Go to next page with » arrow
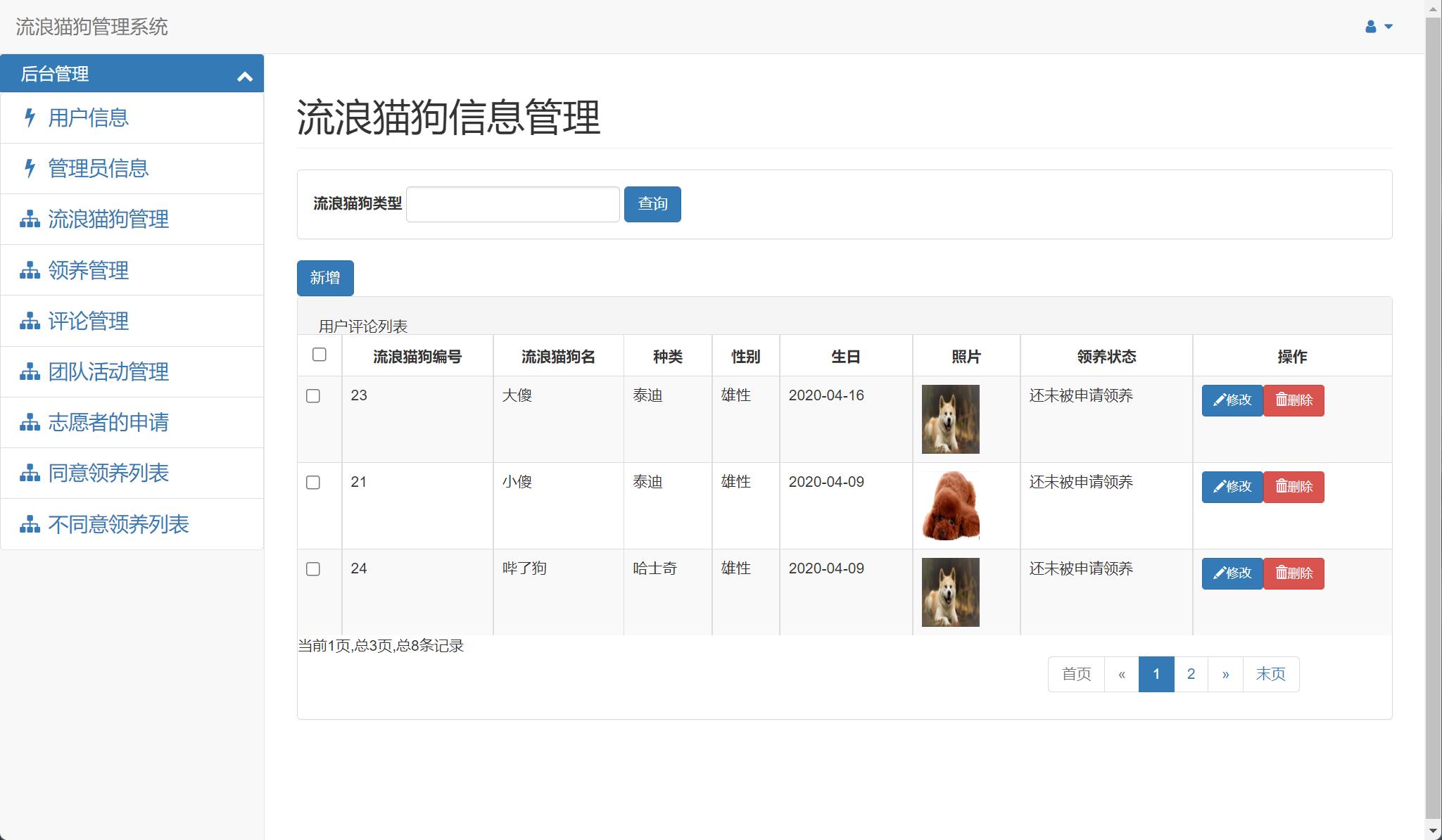The width and height of the screenshot is (1442, 840). pyautogui.click(x=1225, y=674)
